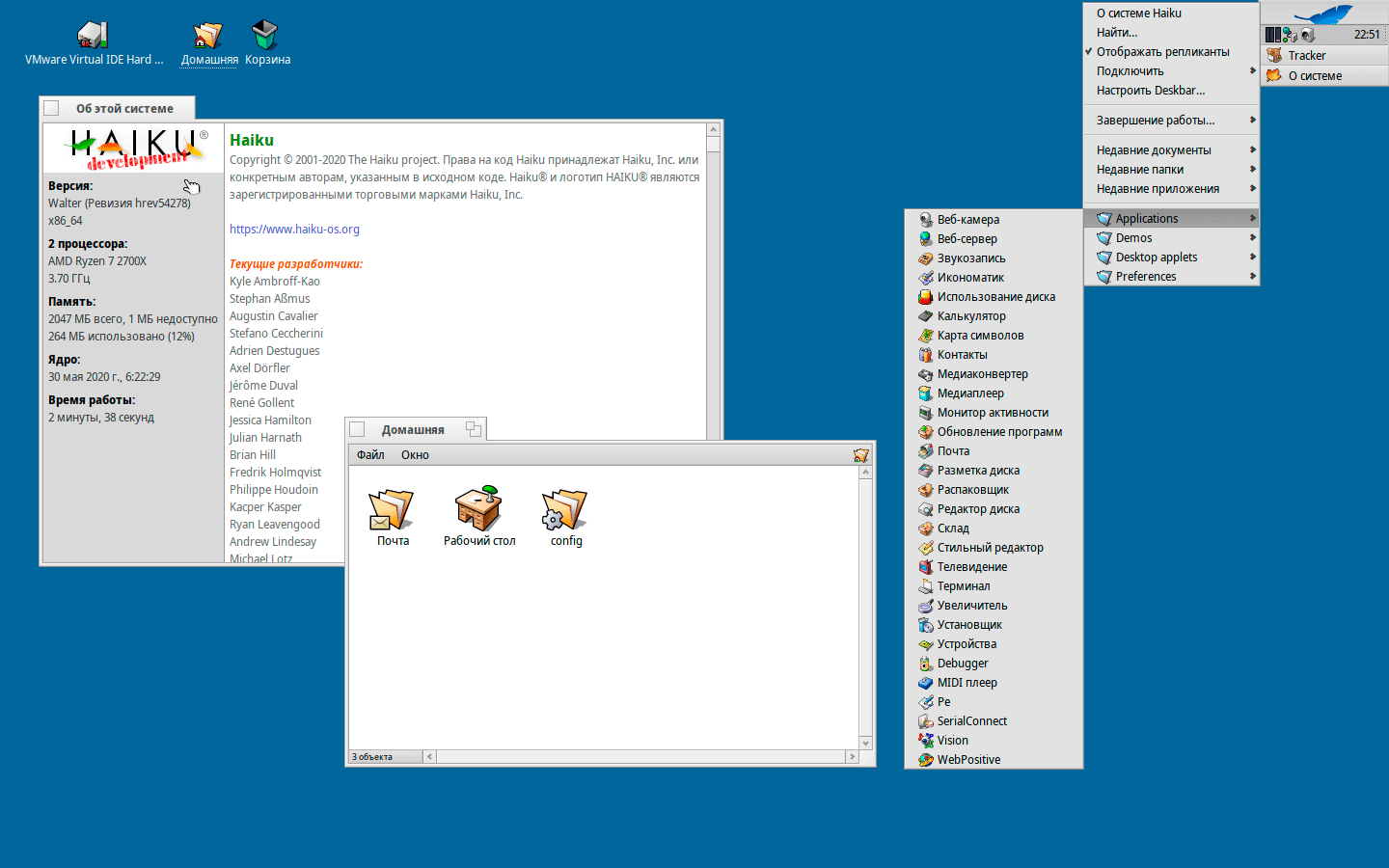Launch Веб-сервер from the Applications submenu
Screen dimensions: 1389x868
pos(994,239)
